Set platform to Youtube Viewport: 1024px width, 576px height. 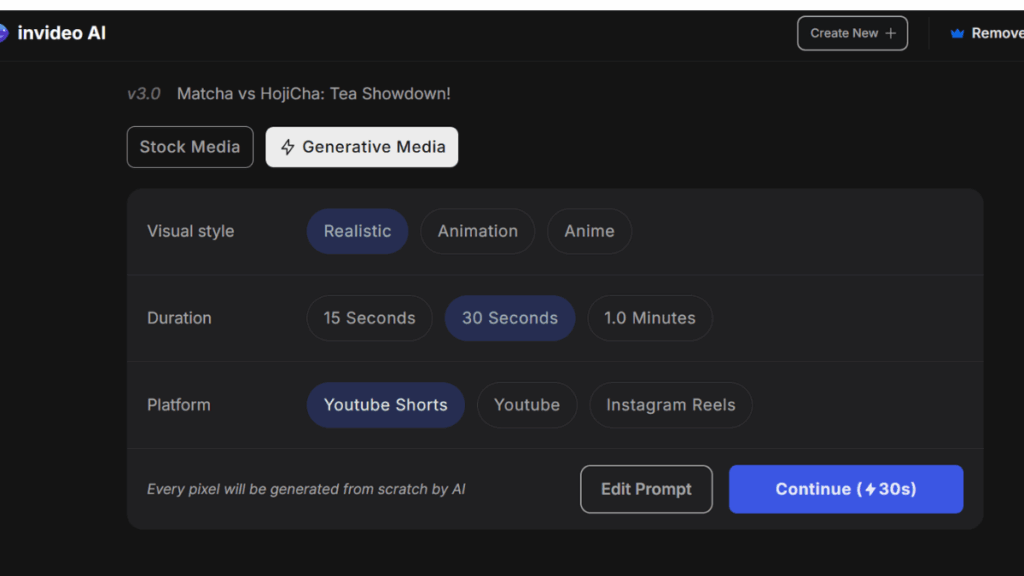[x=527, y=405]
